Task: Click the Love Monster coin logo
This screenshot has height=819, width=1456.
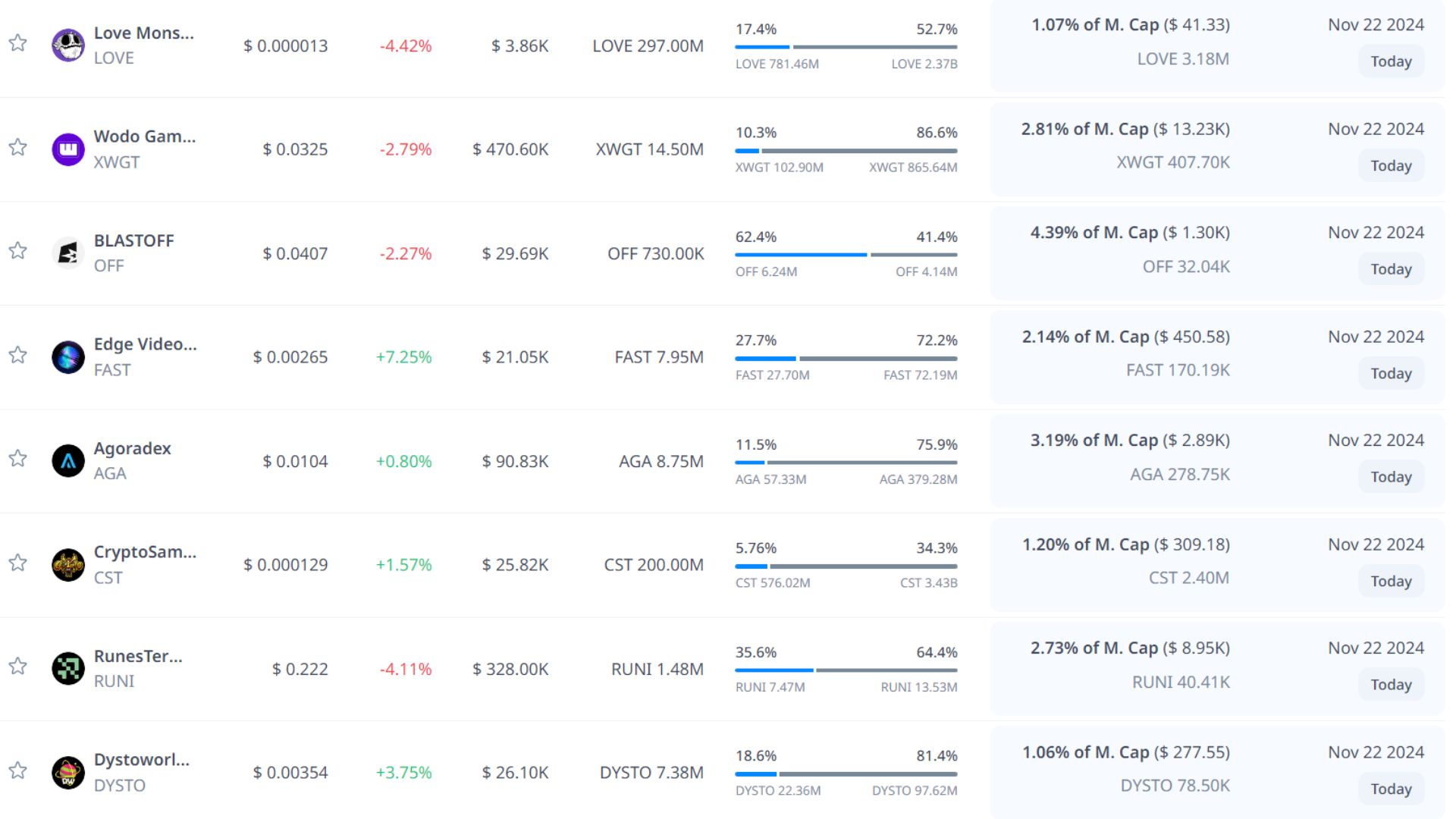Action: [x=67, y=45]
